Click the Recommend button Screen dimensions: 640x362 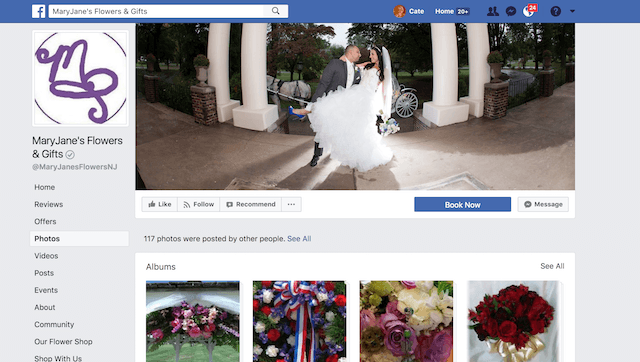tap(251, 204)
